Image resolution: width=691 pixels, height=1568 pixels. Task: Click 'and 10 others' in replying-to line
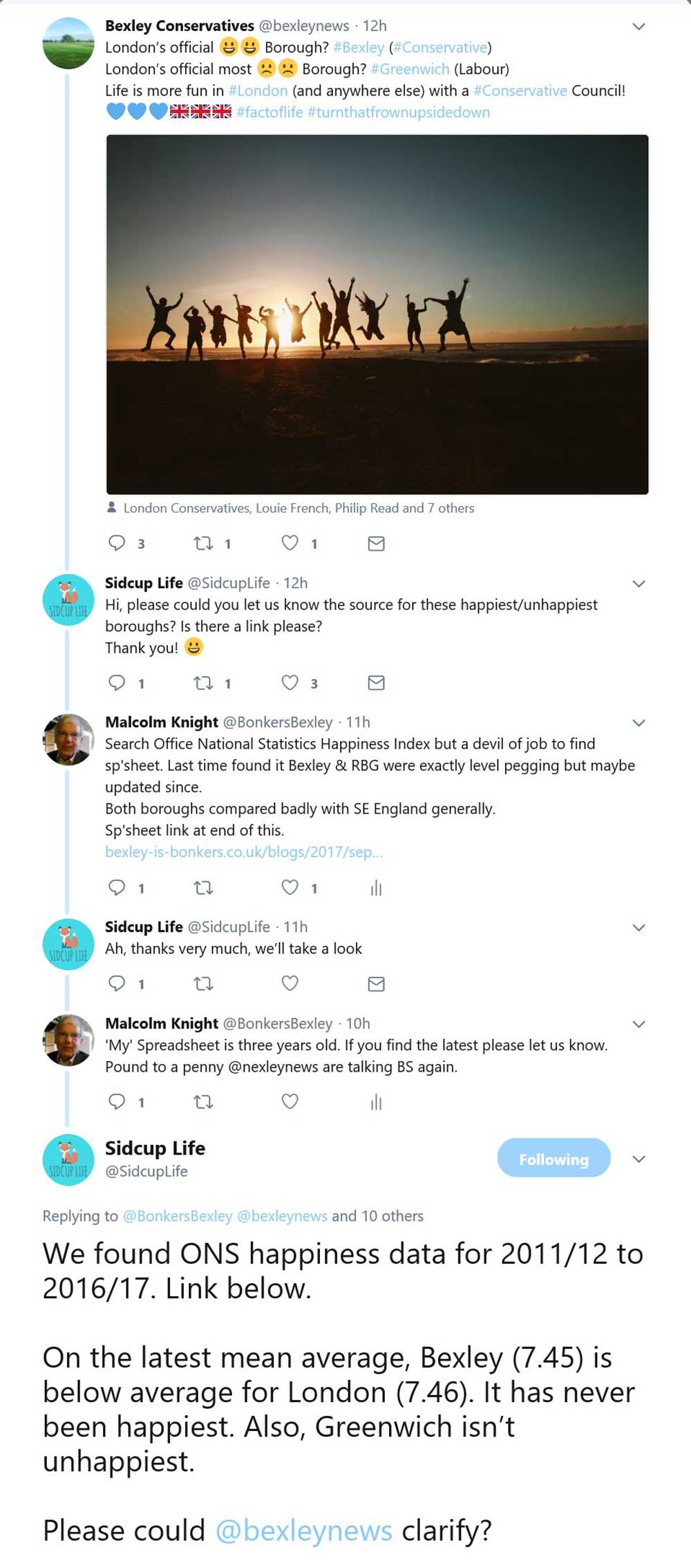point(377,1216)
